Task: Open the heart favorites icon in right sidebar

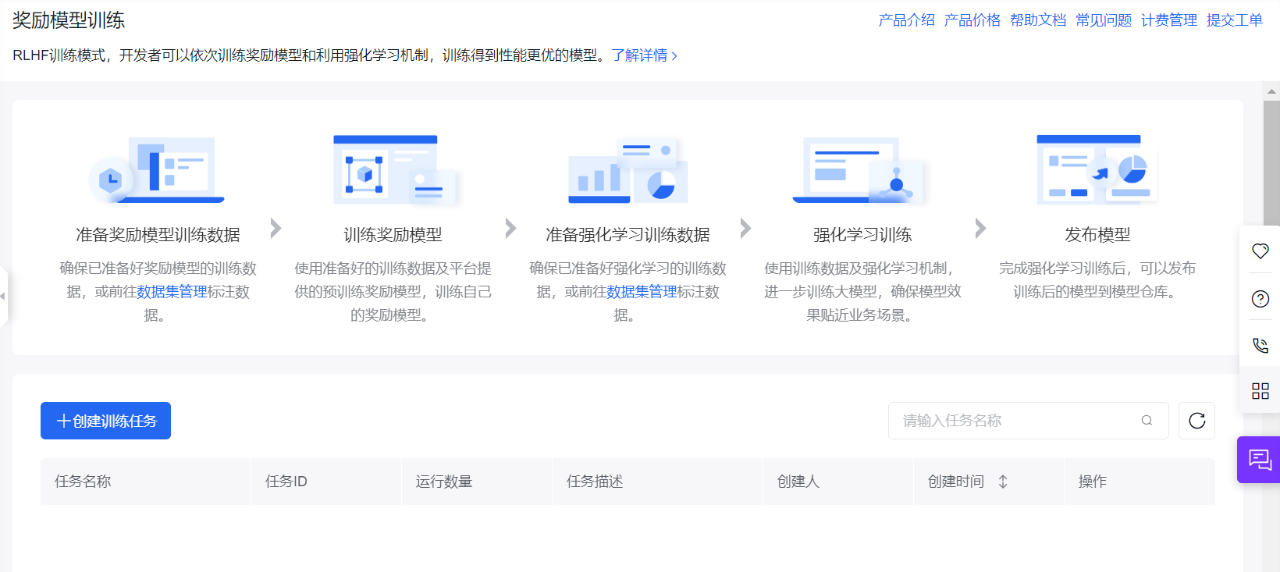Action: click(x=1260, y=250)
